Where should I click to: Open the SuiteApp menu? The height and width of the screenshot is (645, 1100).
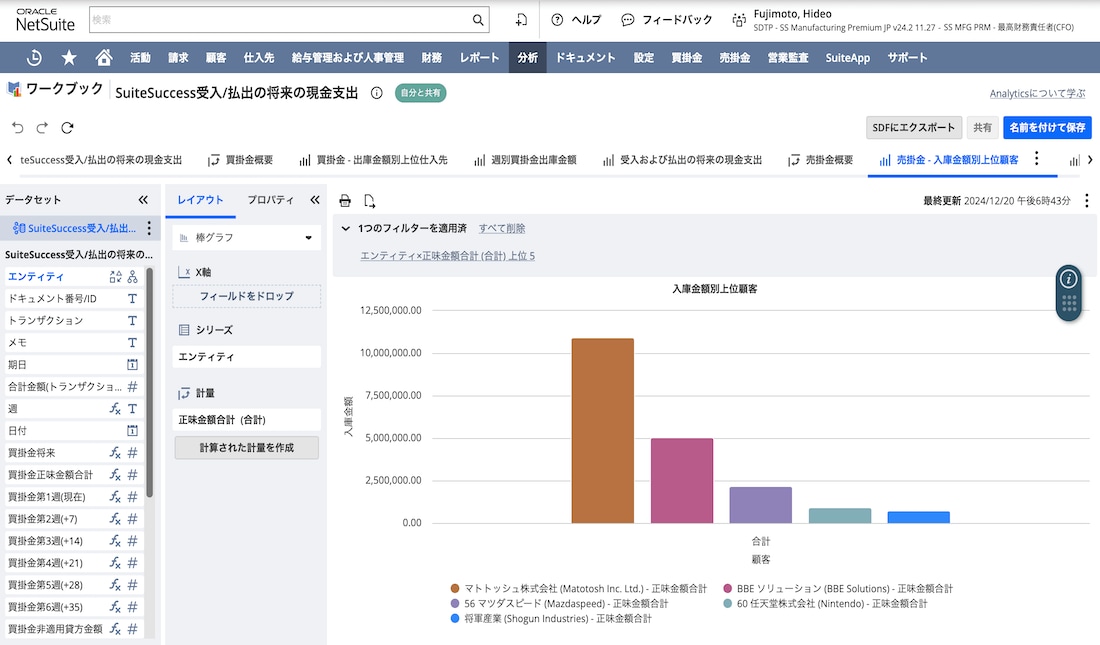[x=847, y=58]
